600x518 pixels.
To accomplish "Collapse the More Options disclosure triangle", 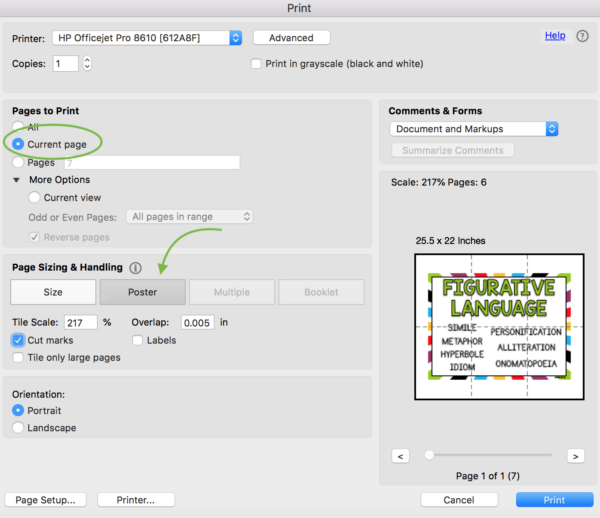I will point(17,180).
